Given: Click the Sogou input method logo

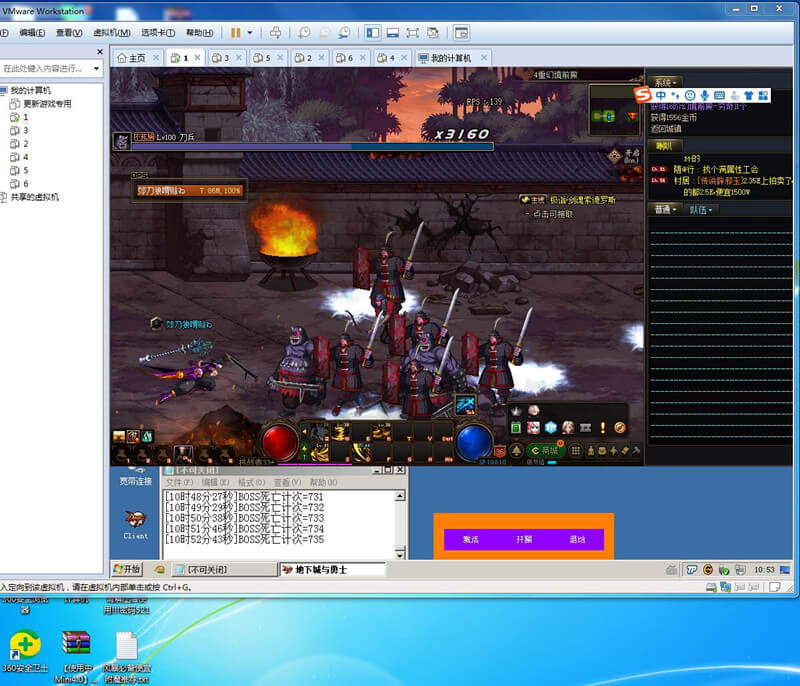Looking at the screenshot, I should (x=643, y=94).
